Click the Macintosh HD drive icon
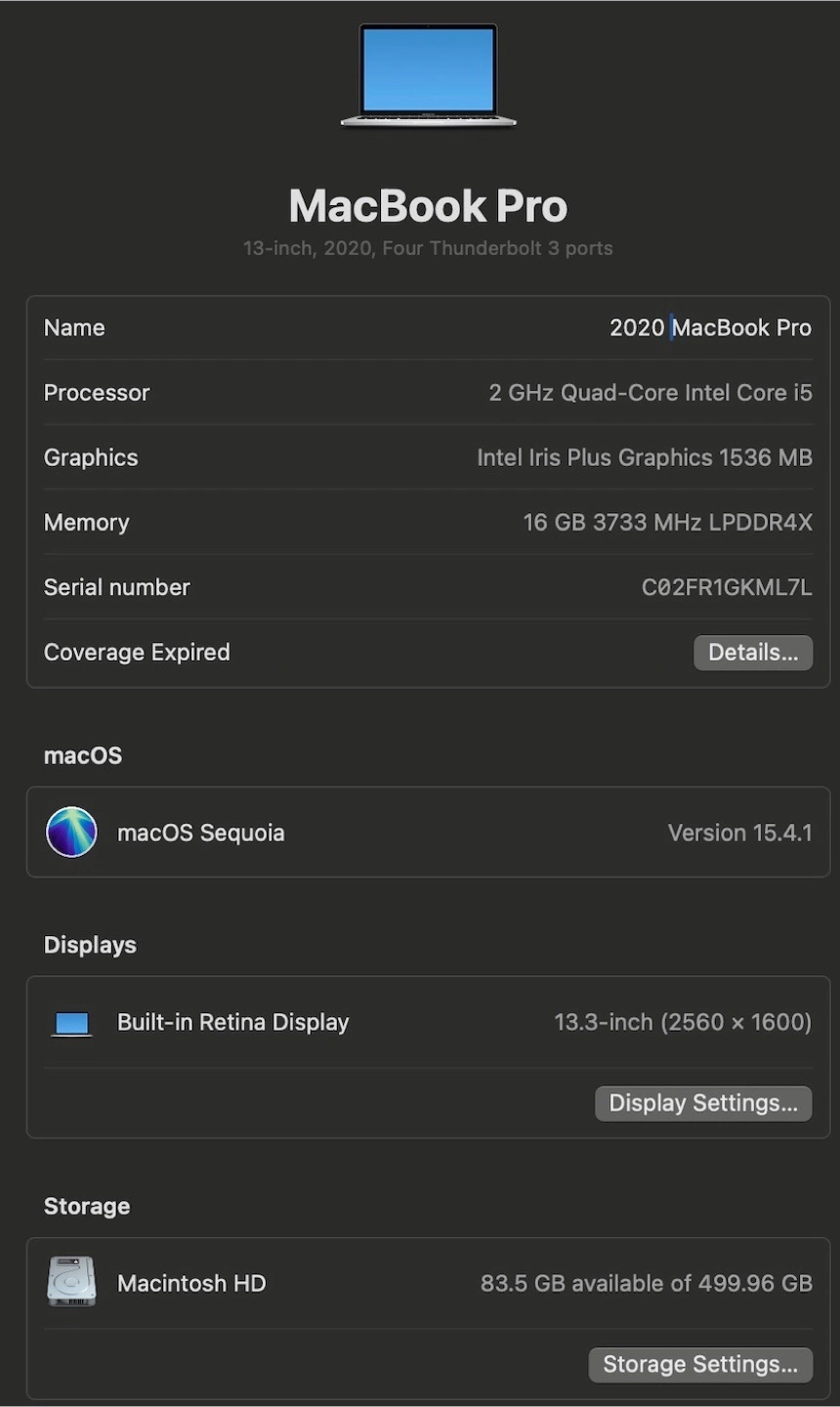Viewport: 840px width, 1407px height. [71, 1282]
